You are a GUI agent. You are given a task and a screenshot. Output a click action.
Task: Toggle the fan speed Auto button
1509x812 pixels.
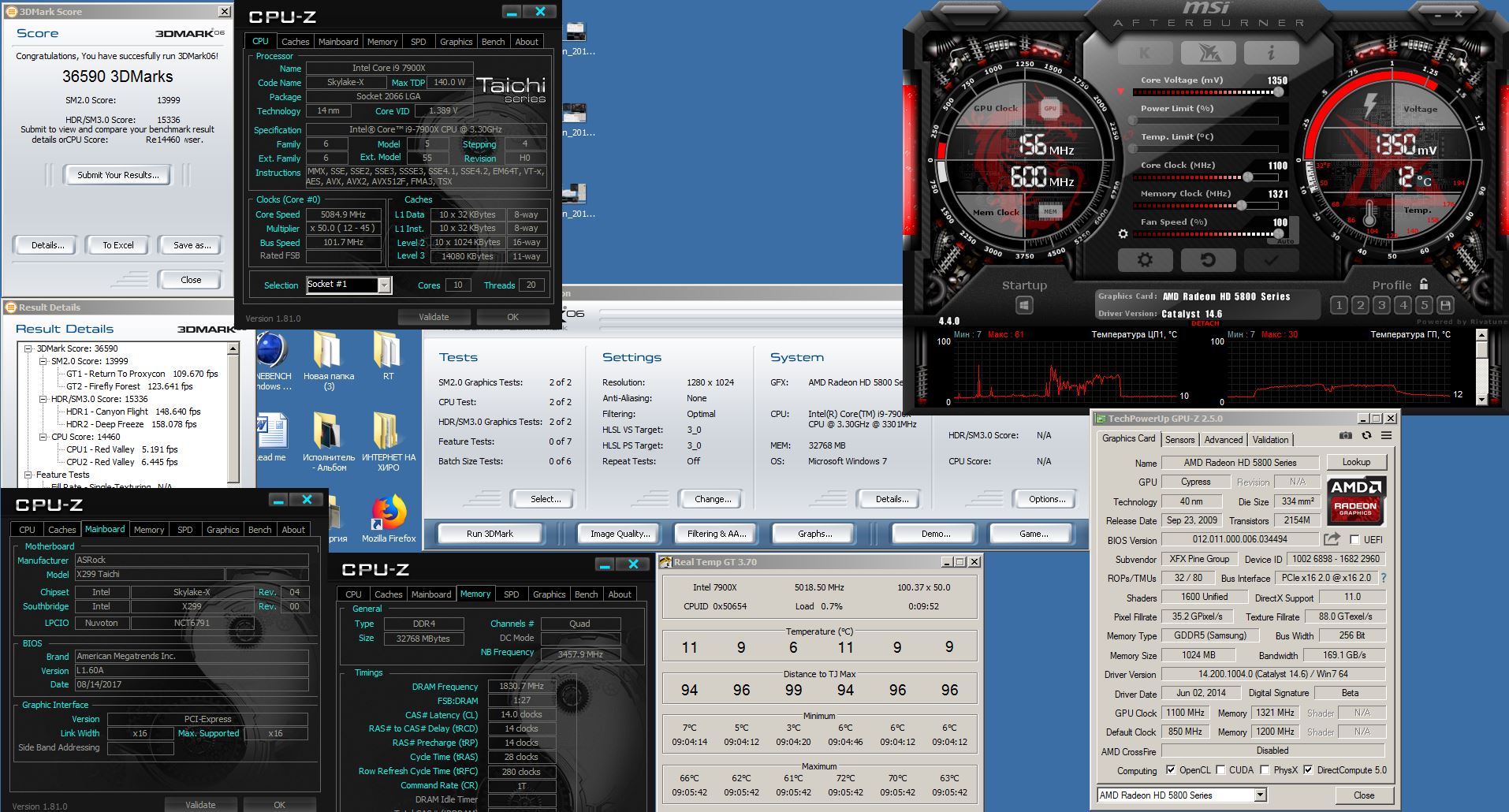[1285, 240]
